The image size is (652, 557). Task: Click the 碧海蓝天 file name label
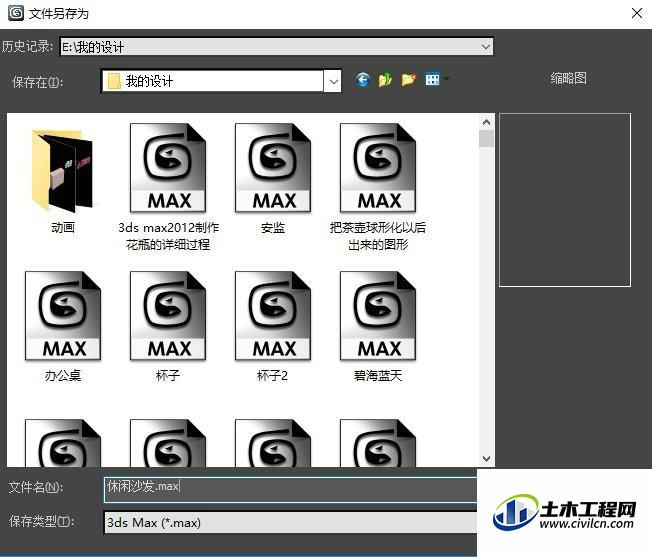[378, 376]
